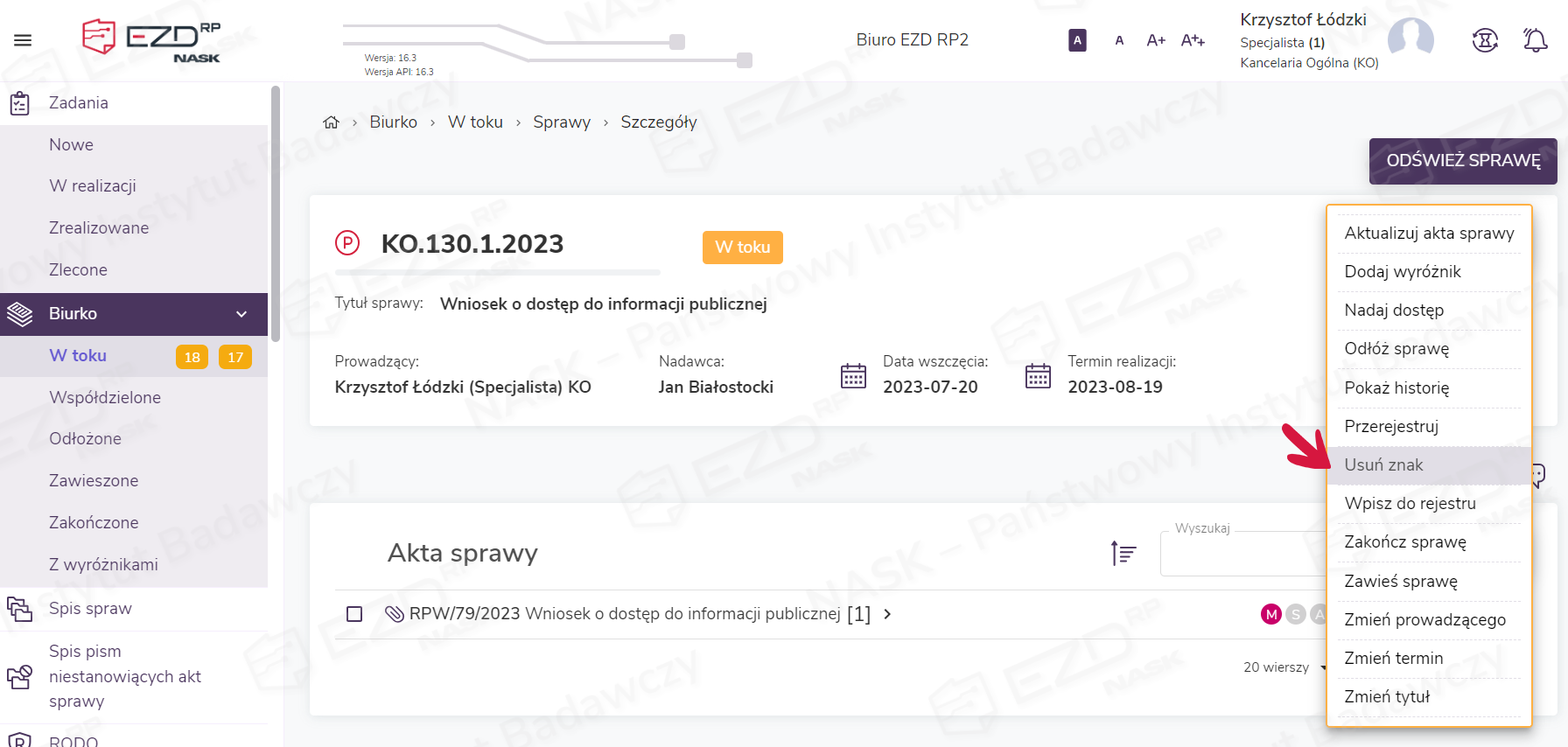Click the Wyszukaj search field
This screenshot has width=1568, height=747.
coord(1242,555)
